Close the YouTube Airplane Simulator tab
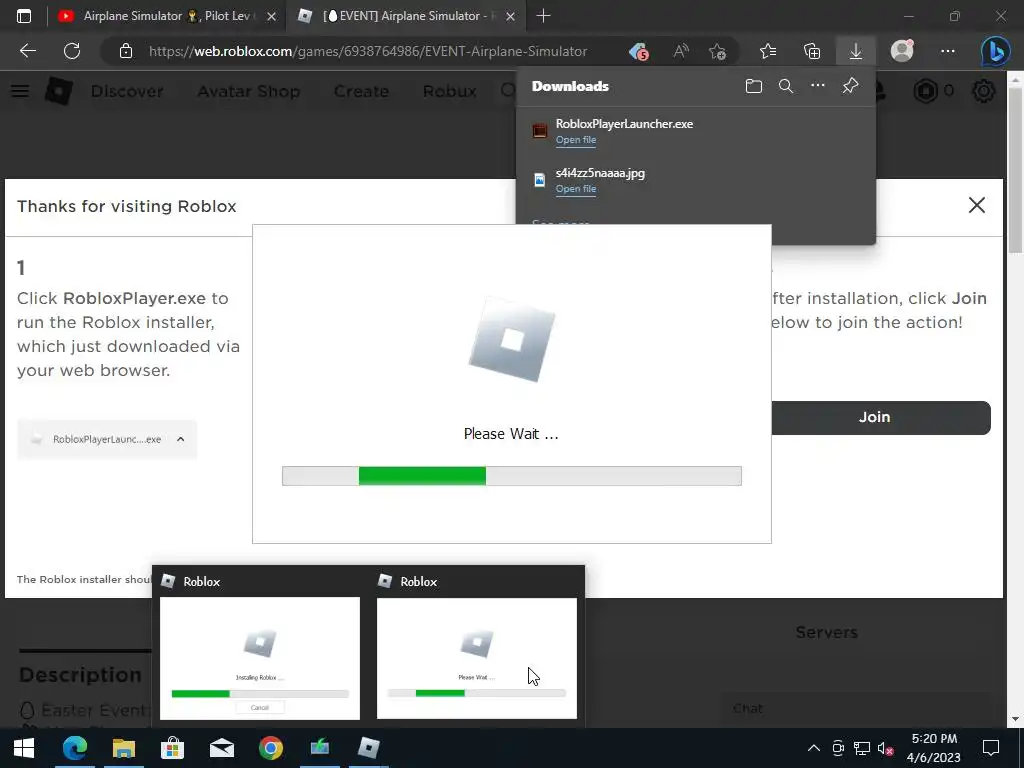This screenshot has height=768, width=1024. point(272,16)
